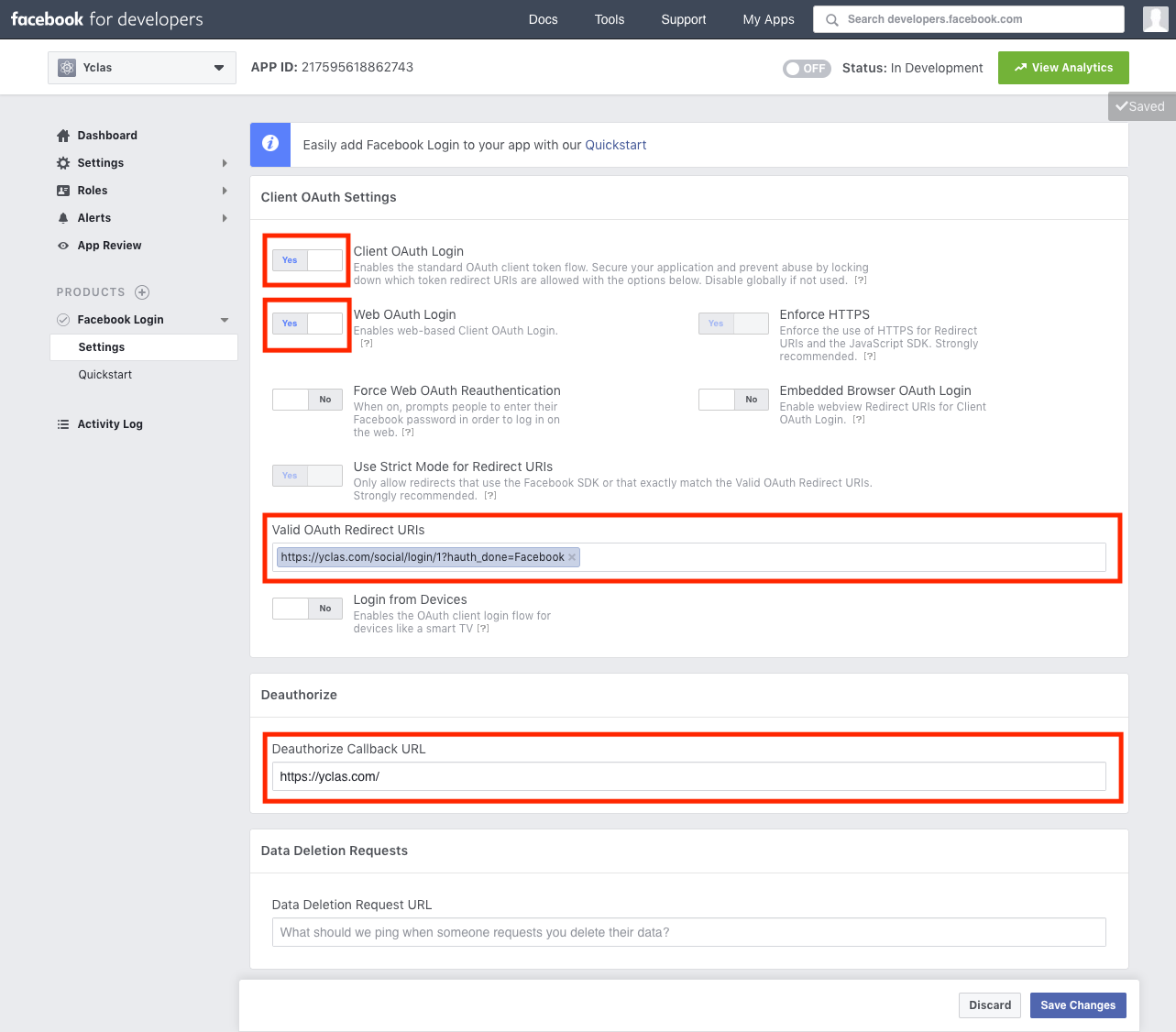Click the add product plus icon
Screen dimensions: 1176x1032
point(142,292)
